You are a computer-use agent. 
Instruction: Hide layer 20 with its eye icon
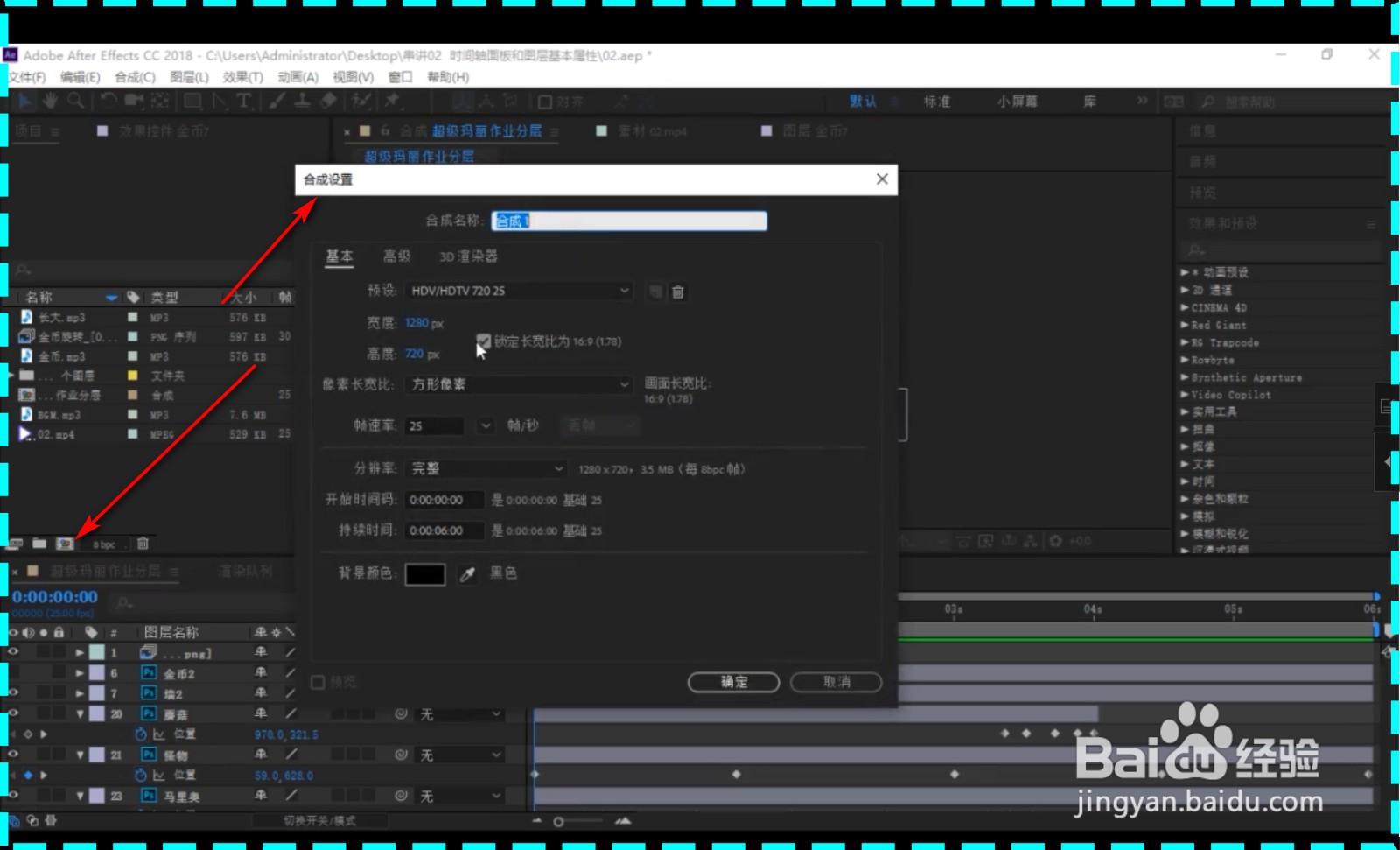13,713
